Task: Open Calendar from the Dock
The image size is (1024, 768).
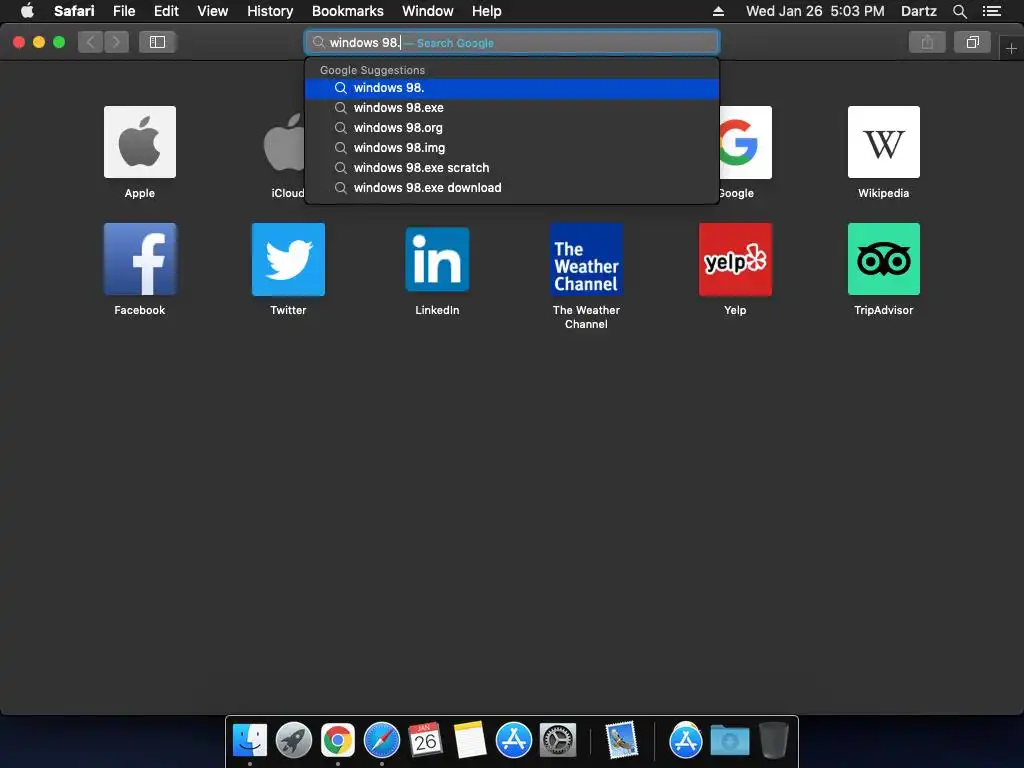Action: tap(425, 741)
